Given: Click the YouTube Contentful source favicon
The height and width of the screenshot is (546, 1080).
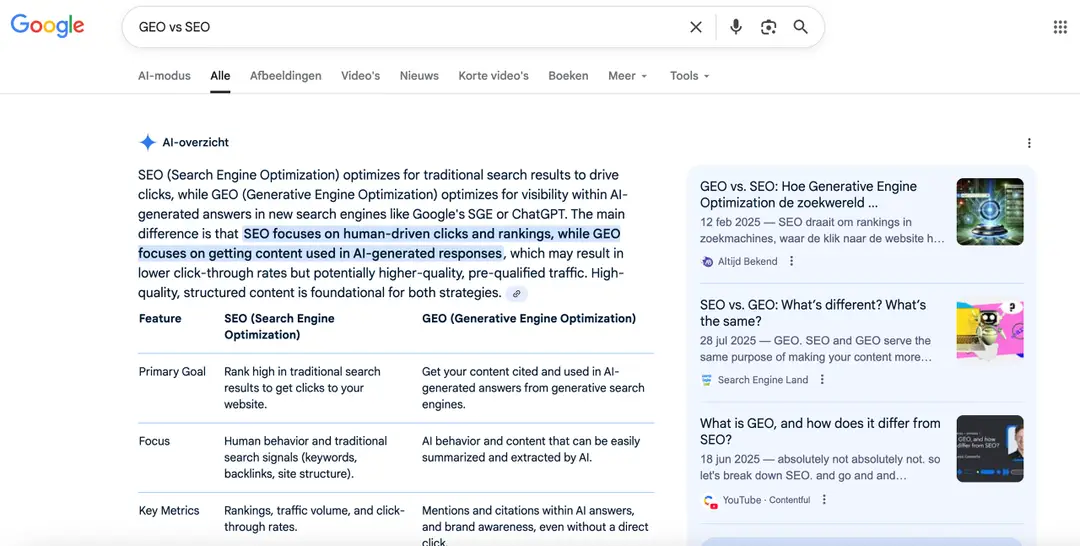Looking at the screenshot, I should [709, 501].
